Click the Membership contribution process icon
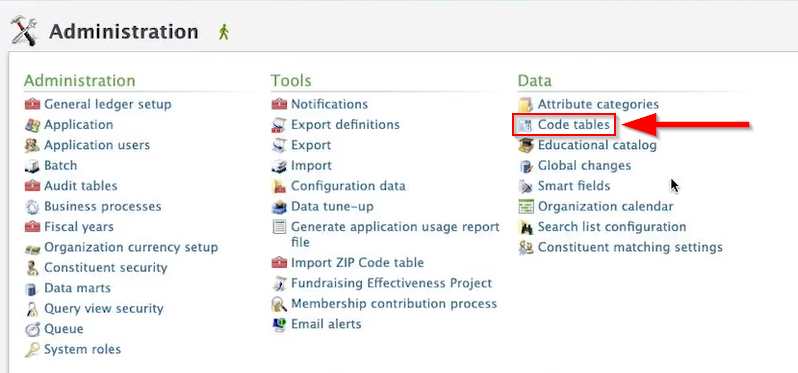 click(x=279, y=304)
